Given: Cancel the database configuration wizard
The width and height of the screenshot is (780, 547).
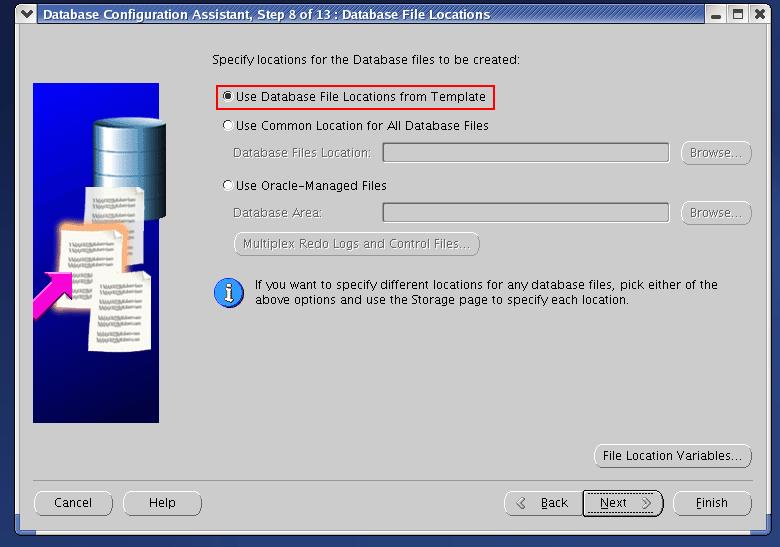Looking at the screenshot, I should (73, 503).
